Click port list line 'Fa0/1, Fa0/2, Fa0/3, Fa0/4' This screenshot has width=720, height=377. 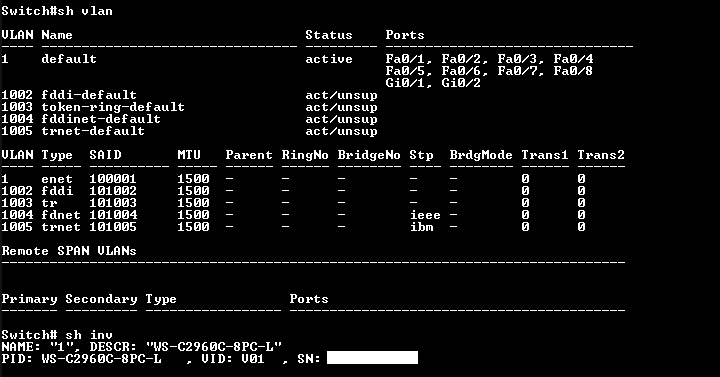click(489, 59)
